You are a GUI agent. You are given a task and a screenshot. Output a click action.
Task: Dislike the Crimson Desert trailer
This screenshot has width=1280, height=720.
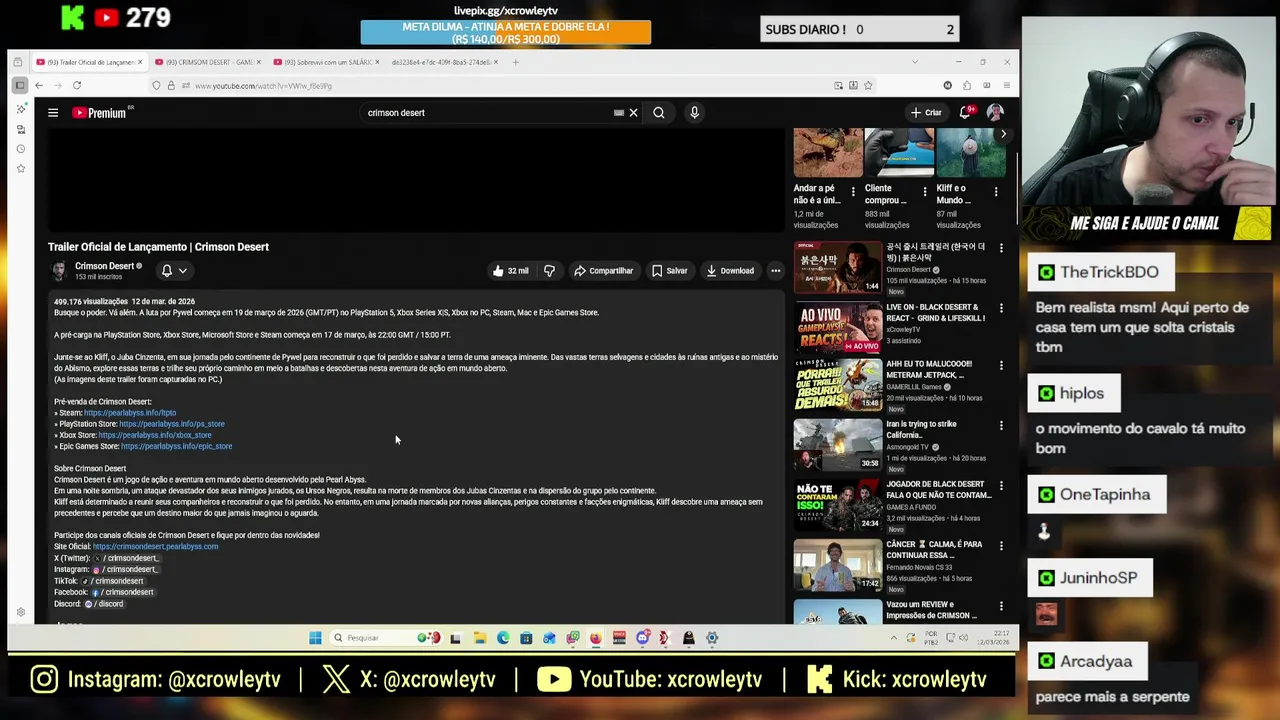coord(549,271)
